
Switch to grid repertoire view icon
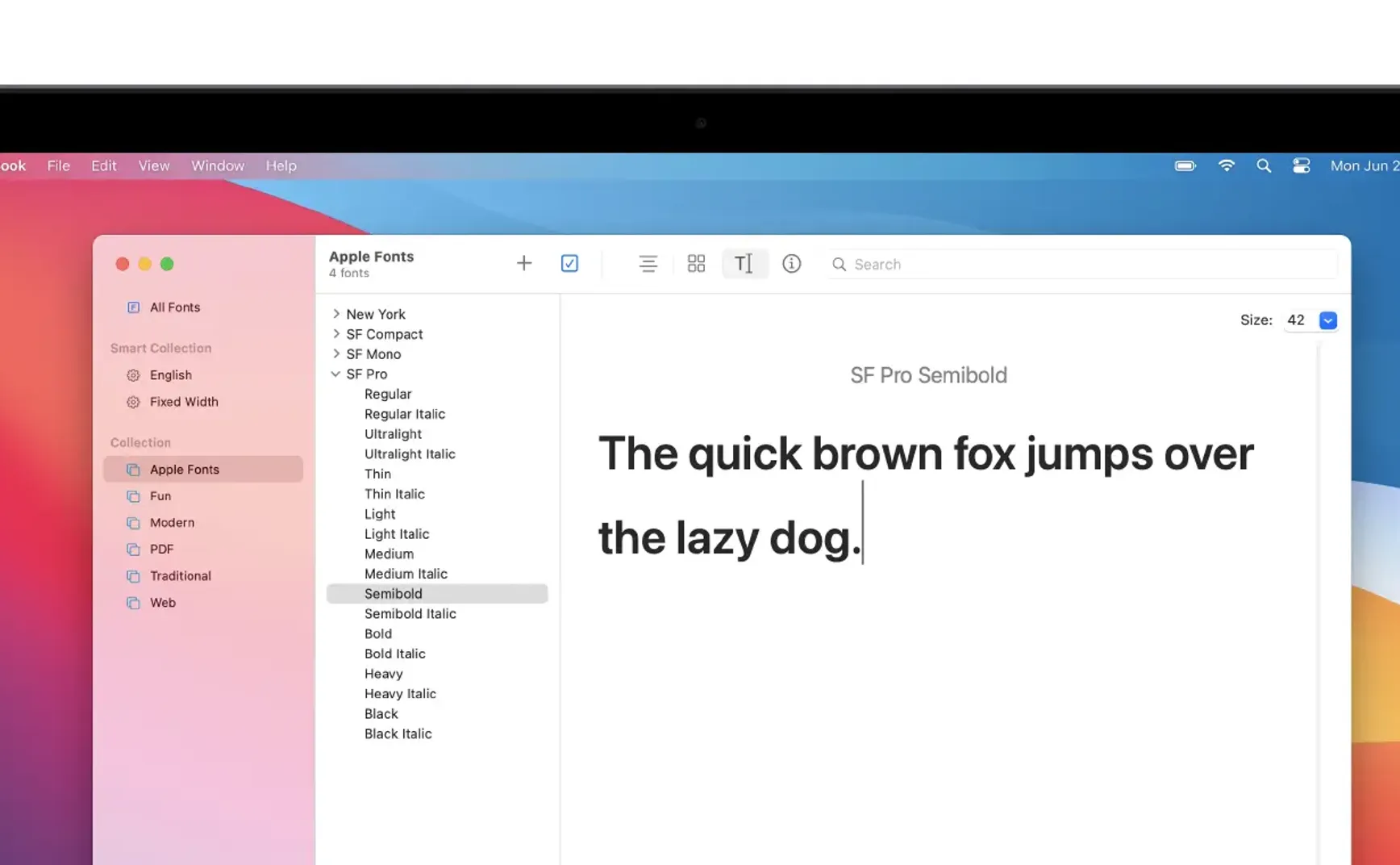696,263
